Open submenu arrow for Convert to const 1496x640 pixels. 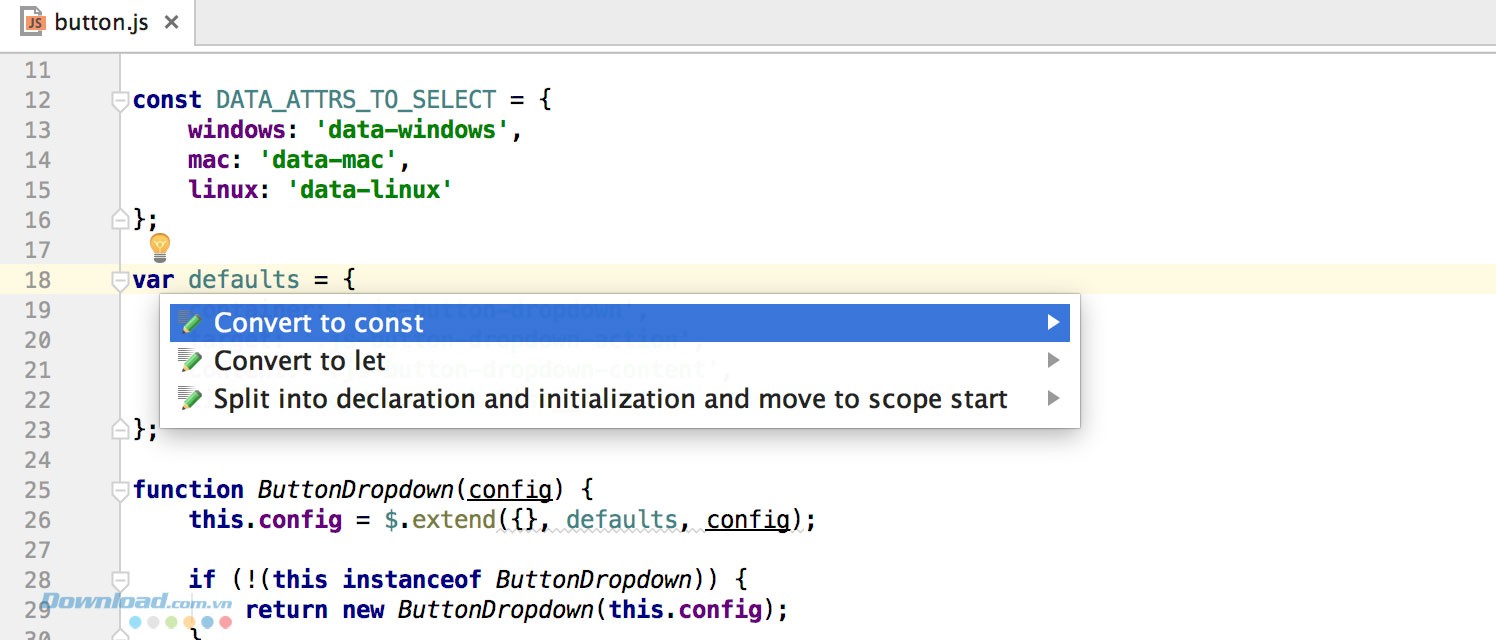tap(1053, 323)
